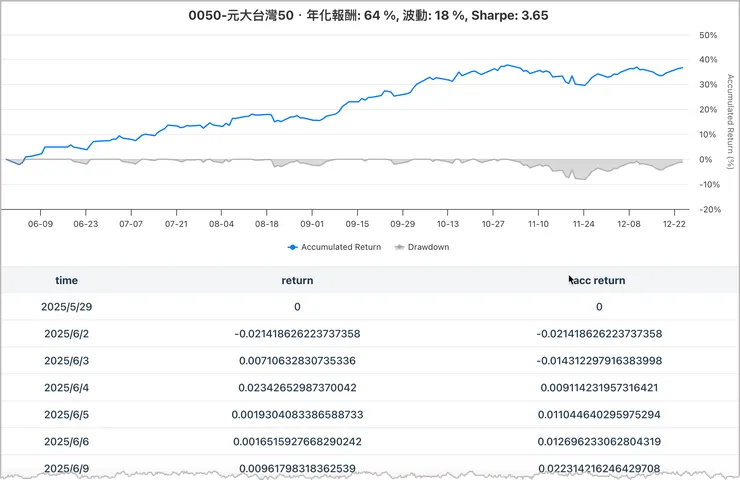Select the date cell 2025/6/5
The image size is (740, 480).
[67, 414]
